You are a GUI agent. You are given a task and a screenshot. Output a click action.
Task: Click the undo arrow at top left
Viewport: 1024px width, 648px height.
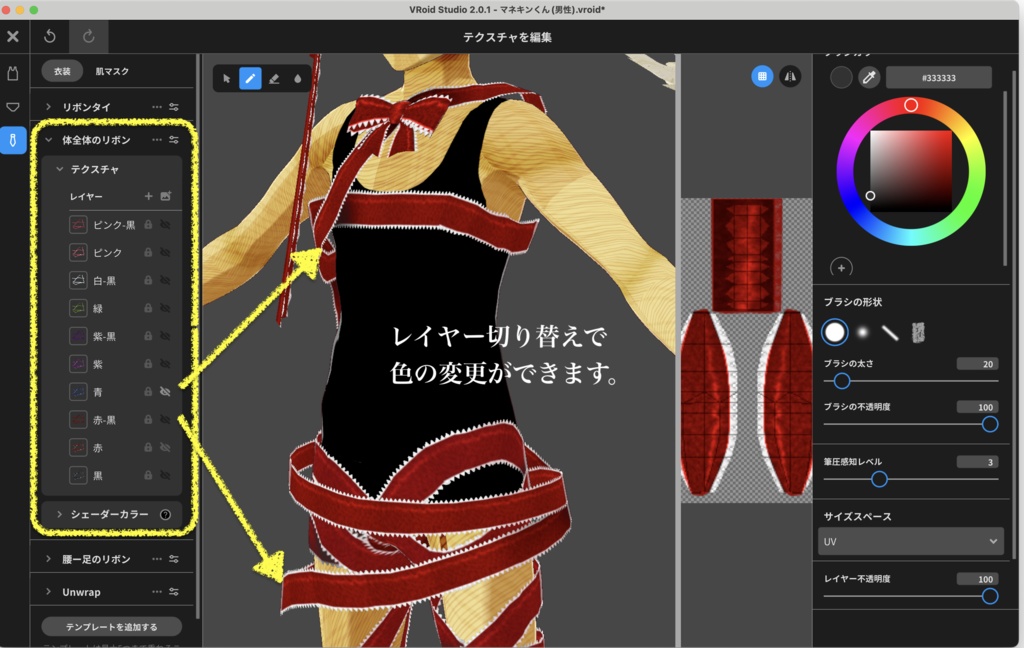tap(49, 36)
